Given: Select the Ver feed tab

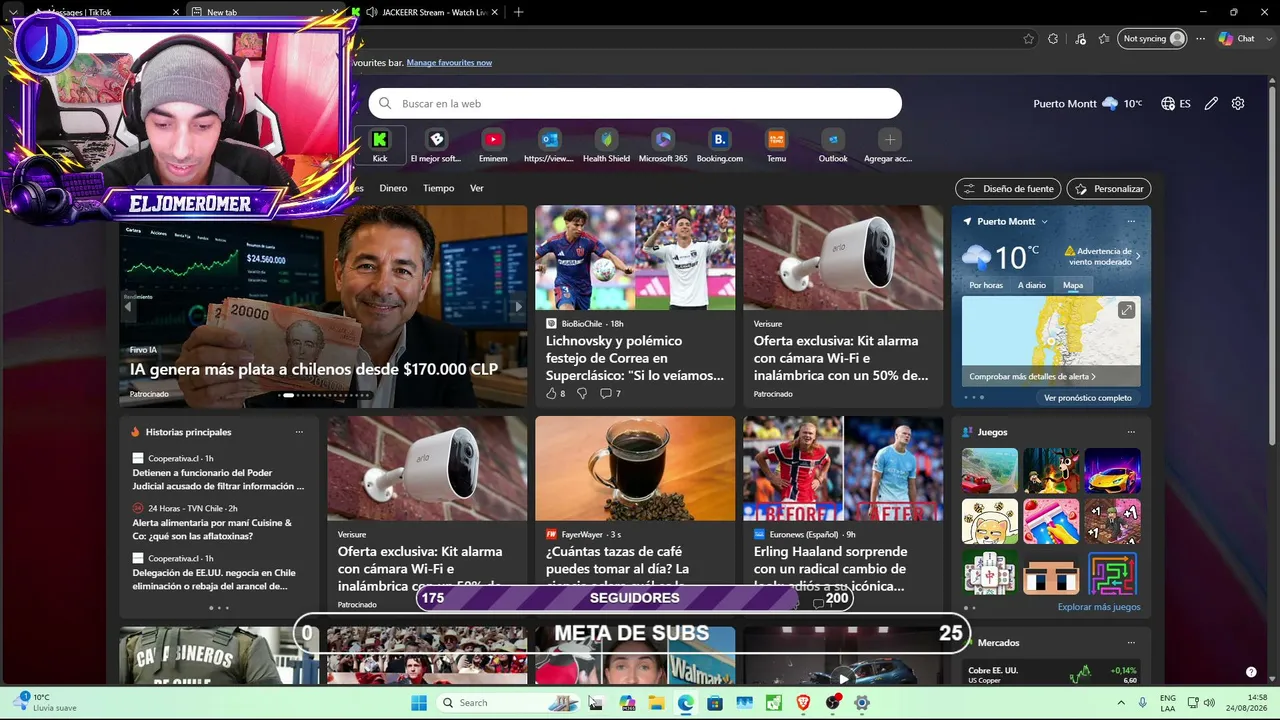Looking at the screenshot, I should click(476, 188).
